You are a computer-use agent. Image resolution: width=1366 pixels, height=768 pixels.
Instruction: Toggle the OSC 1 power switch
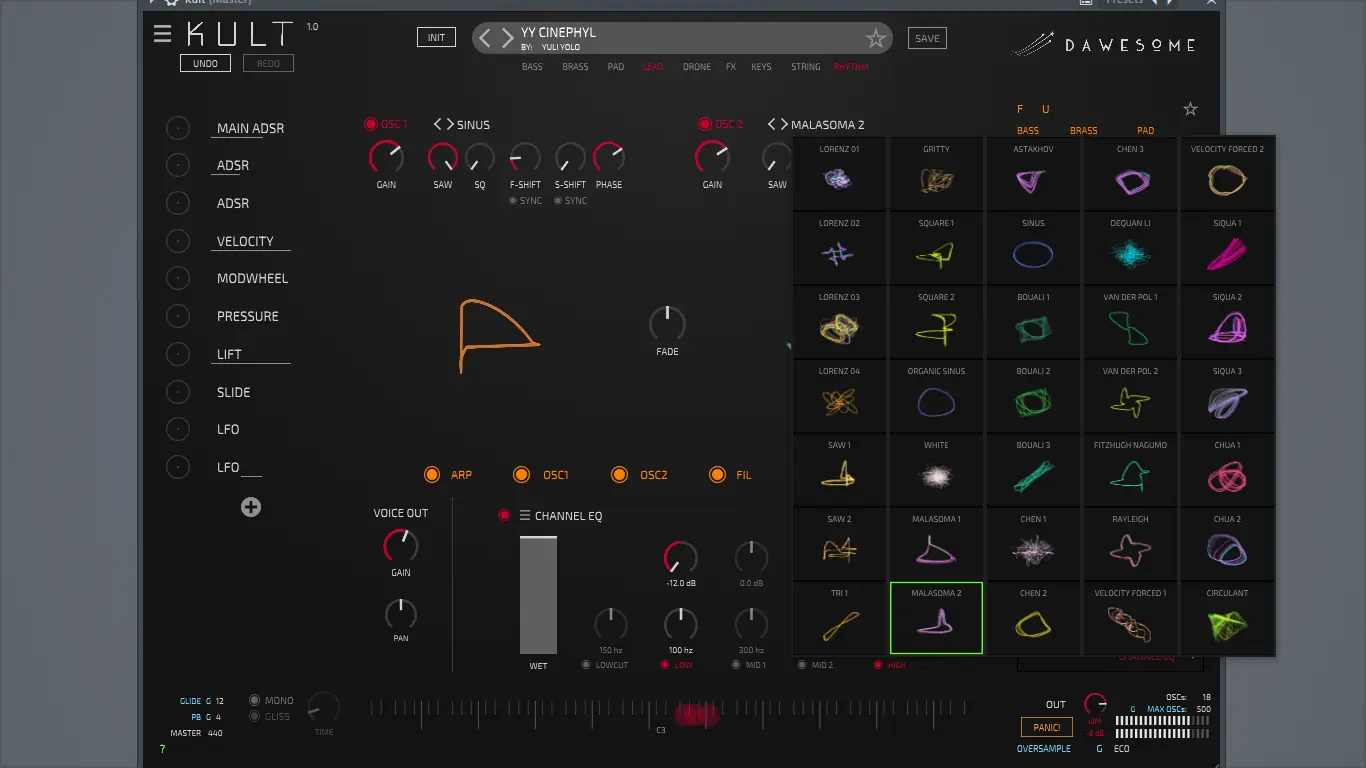[370, 124]
